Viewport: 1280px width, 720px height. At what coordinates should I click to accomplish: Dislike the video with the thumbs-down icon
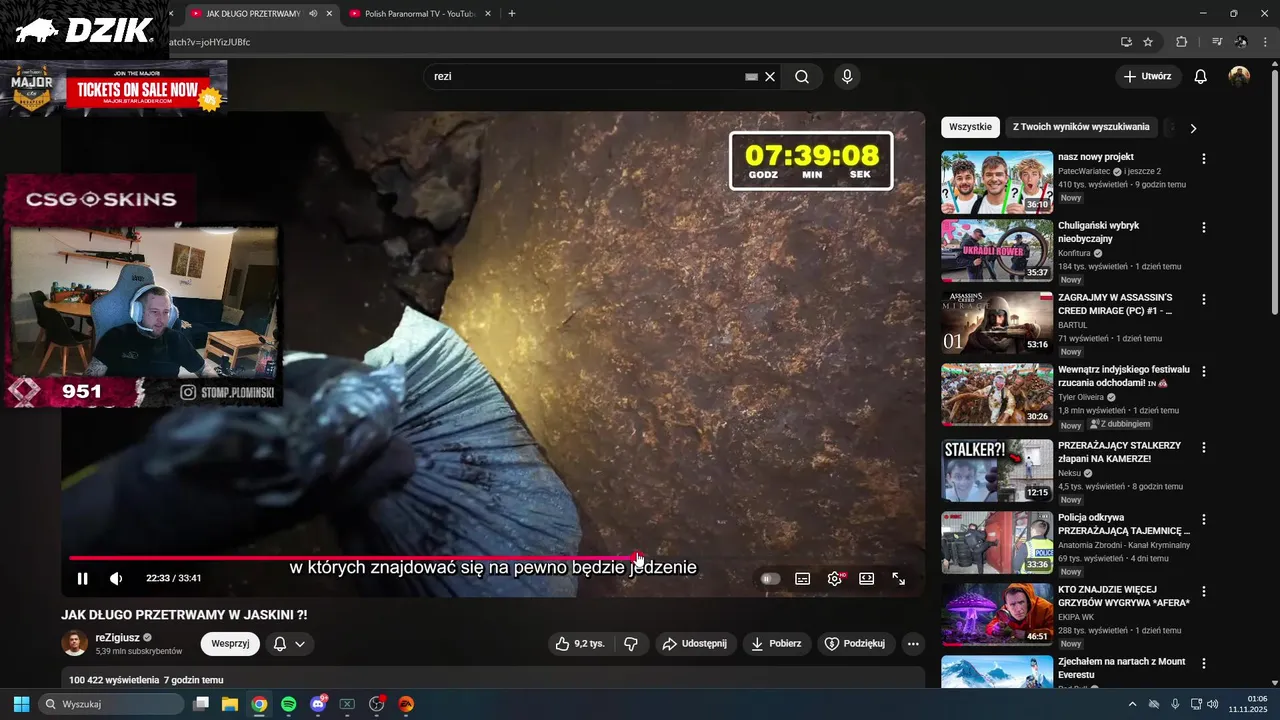click(631, 643)
